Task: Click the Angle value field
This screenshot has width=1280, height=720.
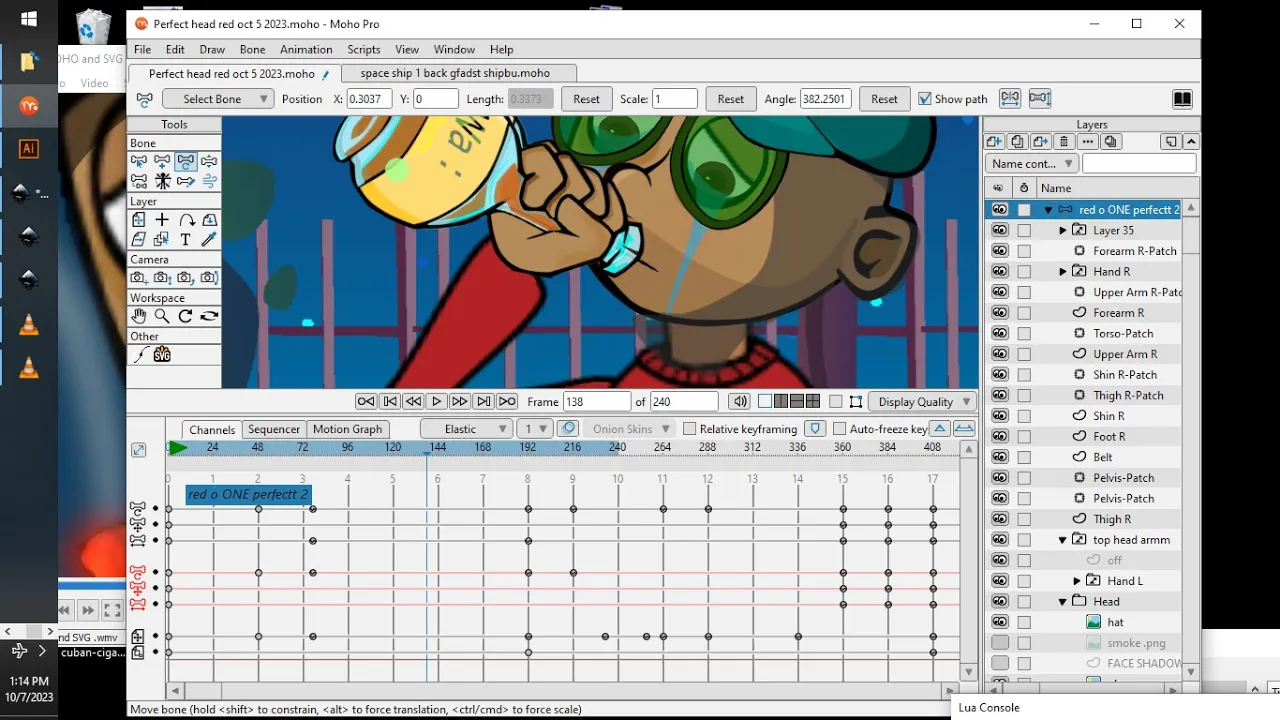Action: pos(825,99)
